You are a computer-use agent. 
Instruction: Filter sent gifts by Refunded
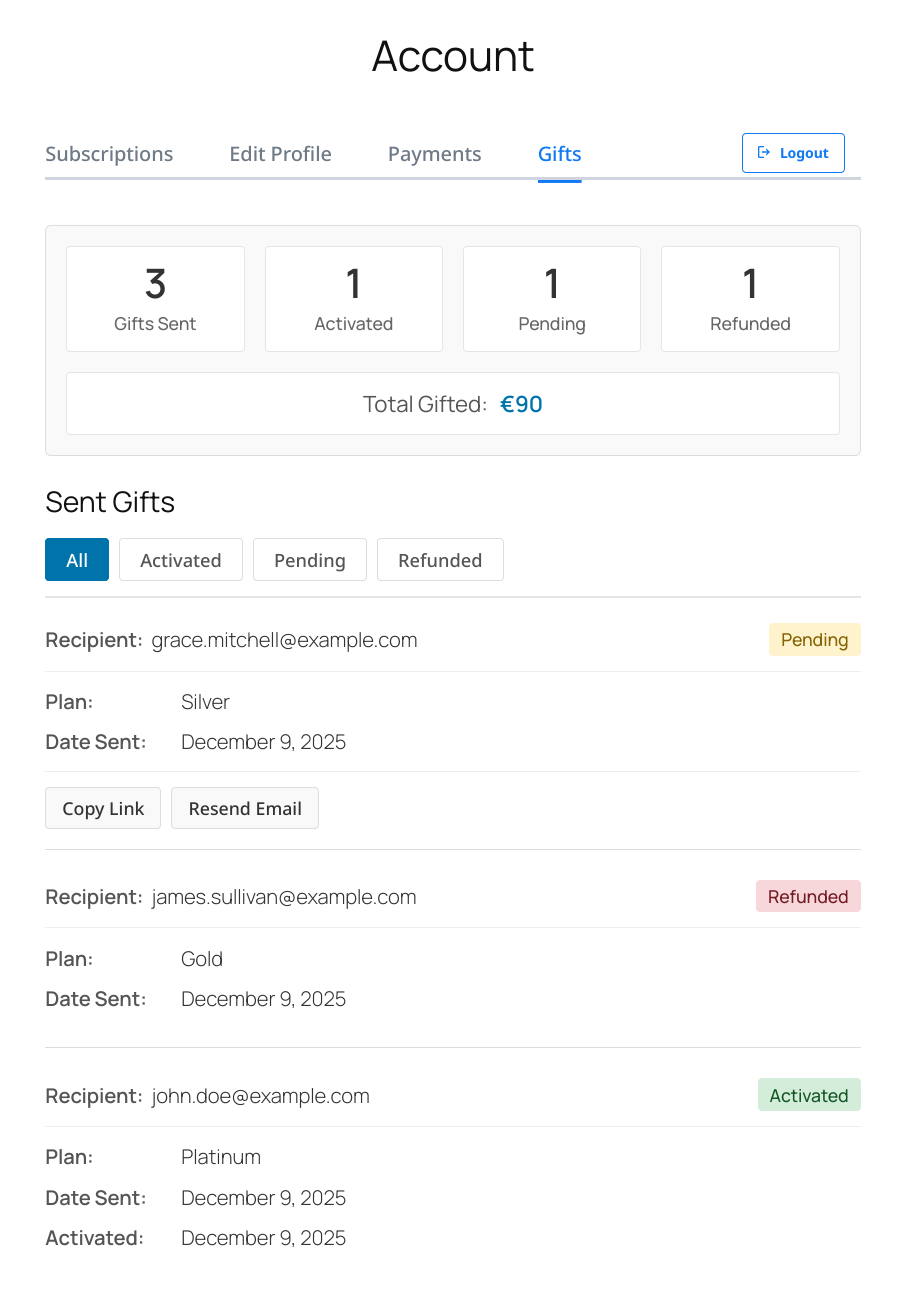[x=440, y=560]
